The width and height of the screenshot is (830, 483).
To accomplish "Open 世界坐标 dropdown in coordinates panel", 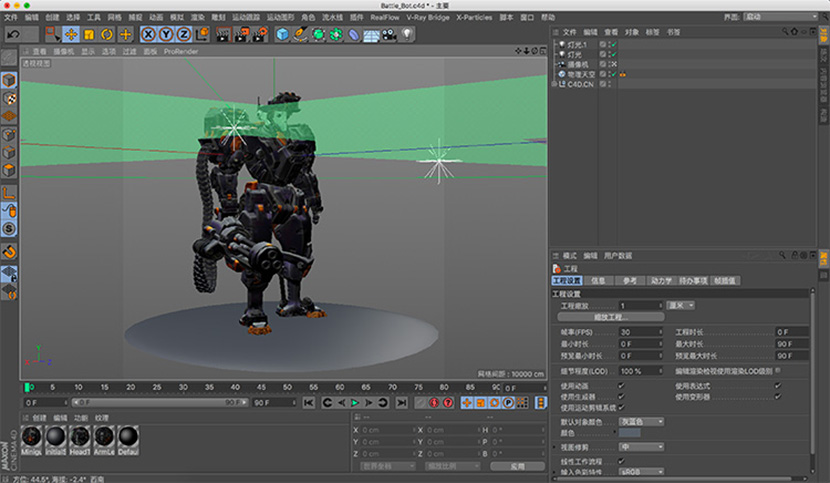I will point(387,467).
